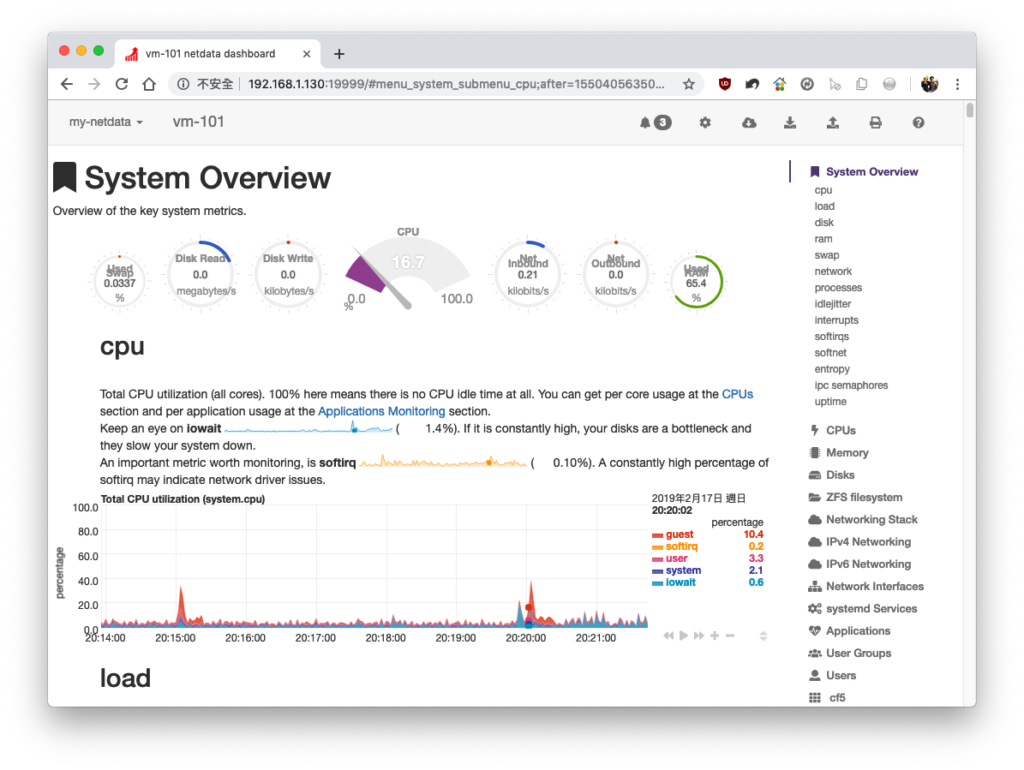1024x770 pixels.
Task: Click the site info security icon in address bar
Action: pyautogui.click(x=184, y=84)
